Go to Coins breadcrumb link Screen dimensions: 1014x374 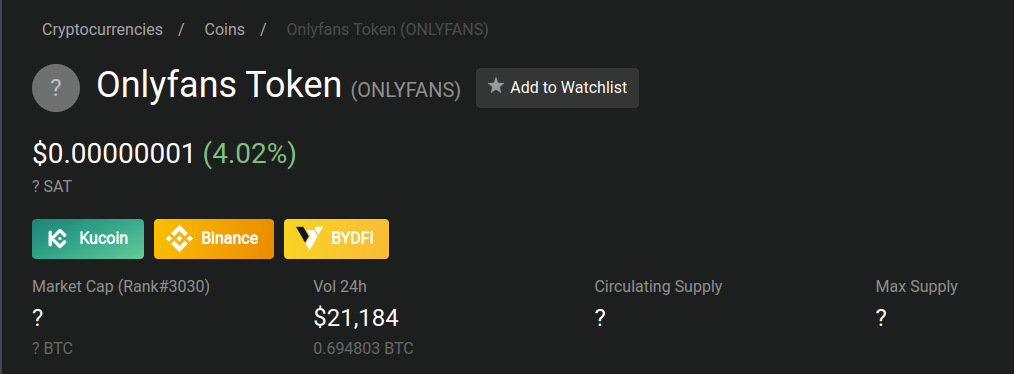click(x=224, y=29)
